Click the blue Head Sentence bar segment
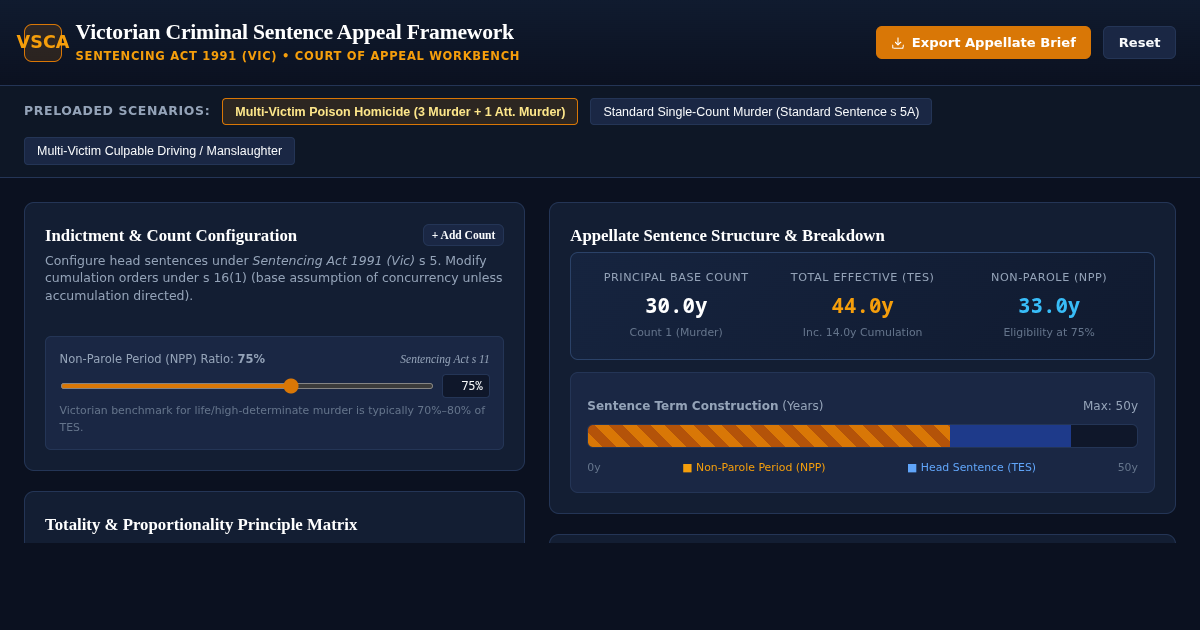The image size is (1200, 630). pyautogui.click(x=1010, y=436)
